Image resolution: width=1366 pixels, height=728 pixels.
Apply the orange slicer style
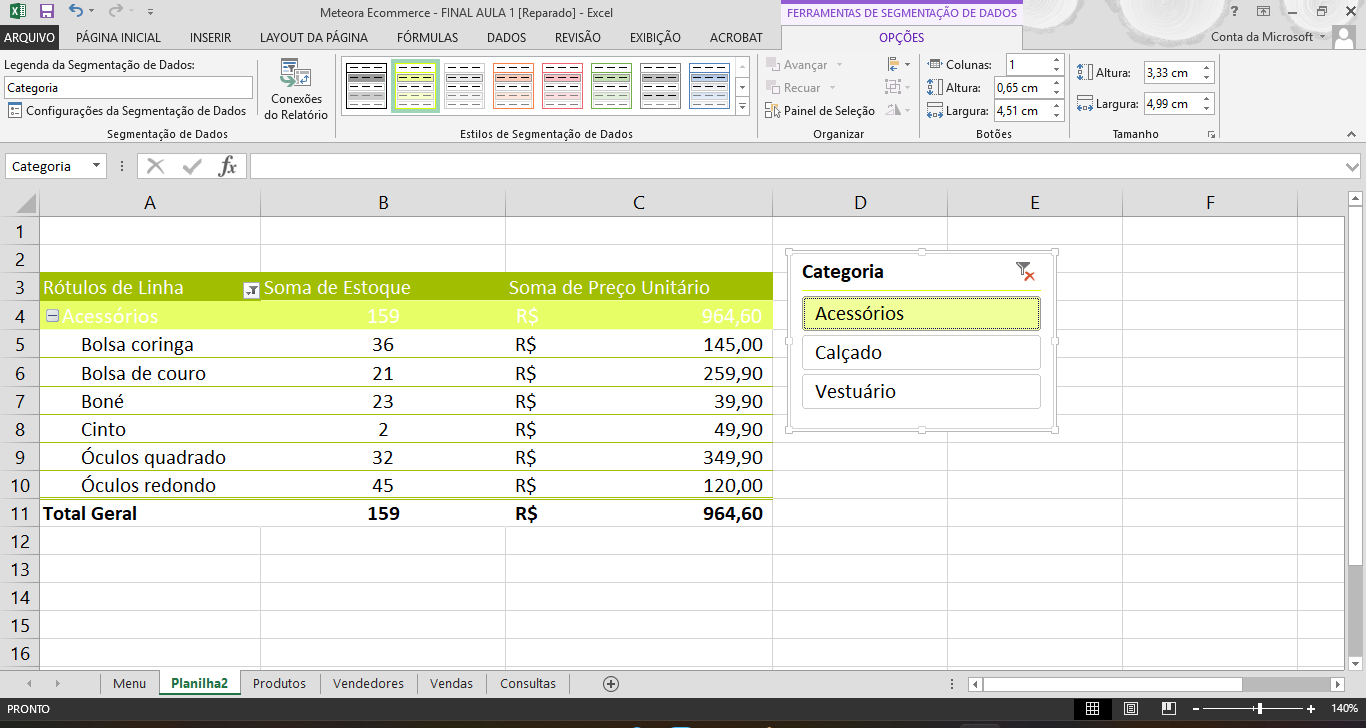pos(514,86)
